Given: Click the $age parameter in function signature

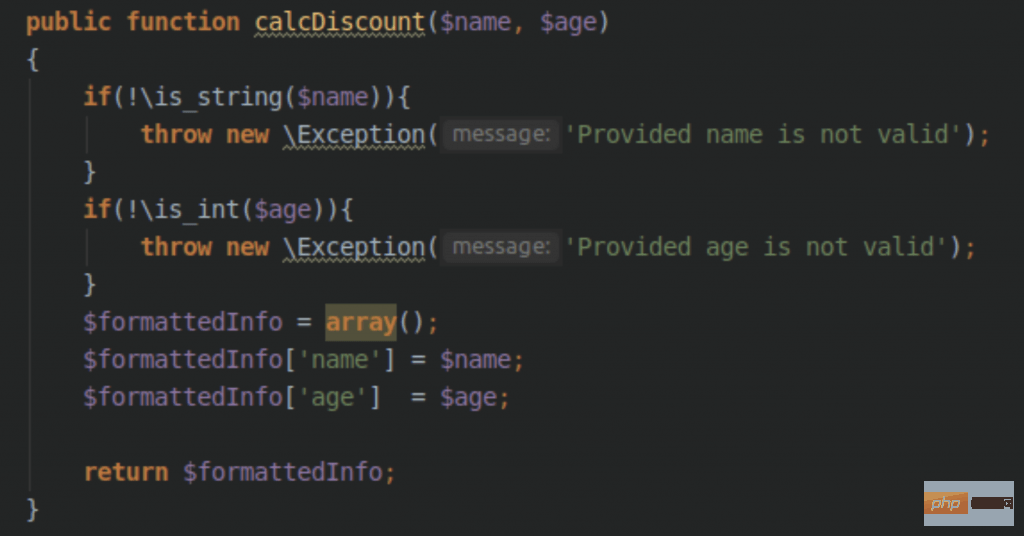Looking at the screenshot, I should [x=568, y=24].
